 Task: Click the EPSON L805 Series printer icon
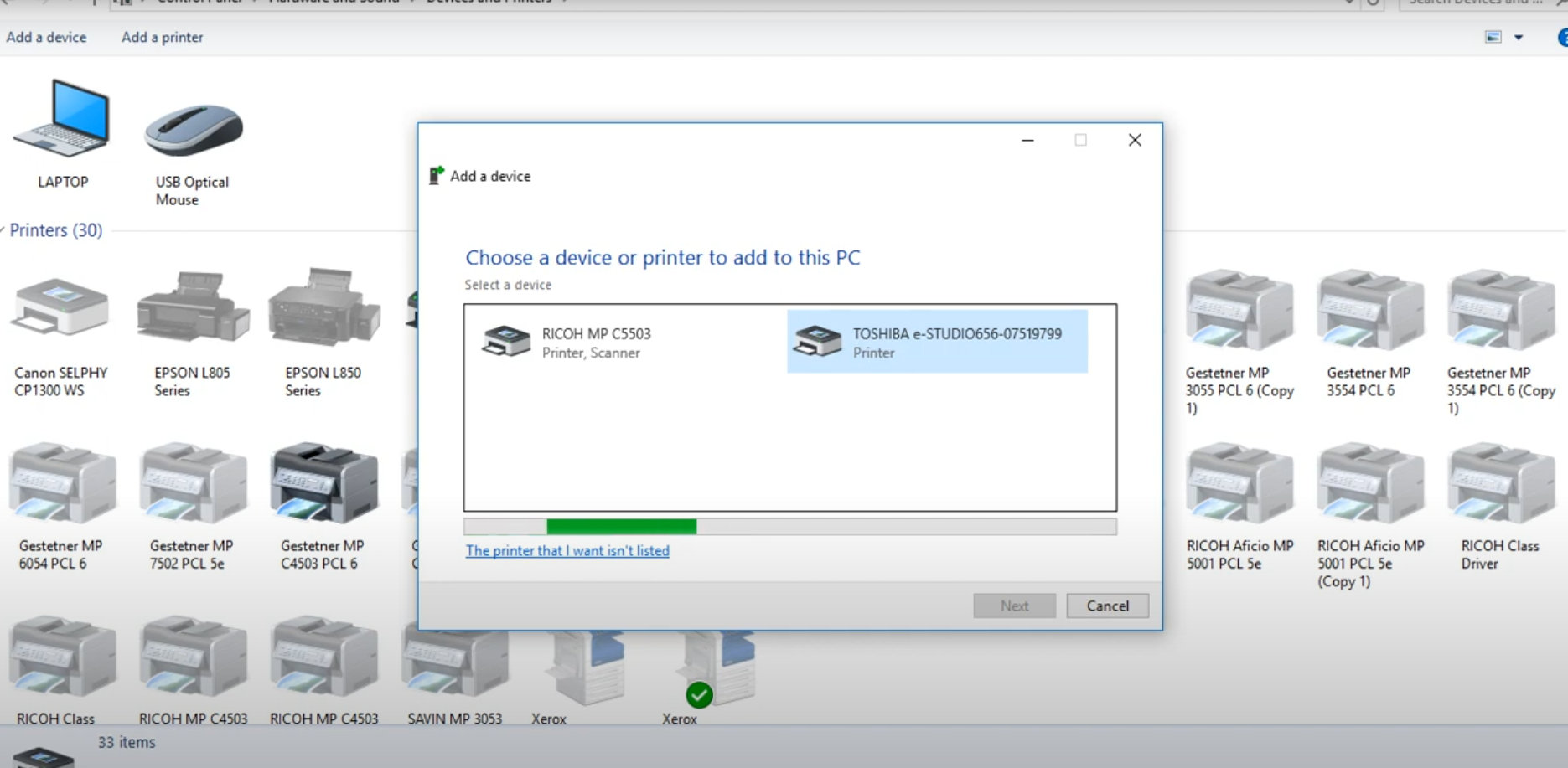(x=193, y=312)
